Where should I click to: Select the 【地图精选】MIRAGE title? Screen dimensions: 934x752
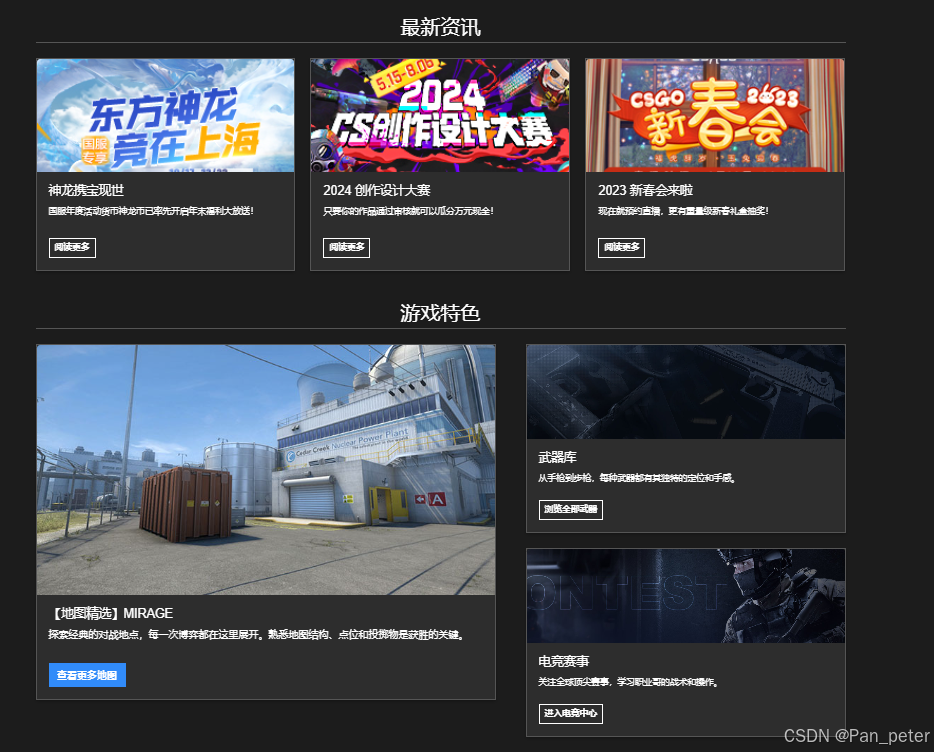click(x=110, y=613)
